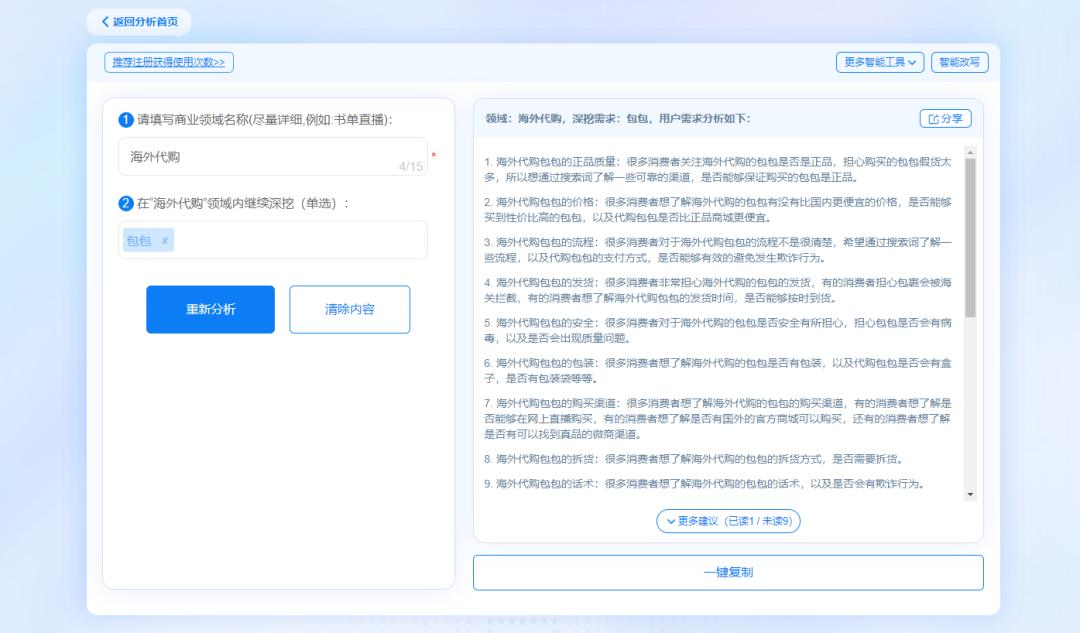Click the 清除内容 button
This screenshot has height=633, width=1080.
click(x=349, y=309)
